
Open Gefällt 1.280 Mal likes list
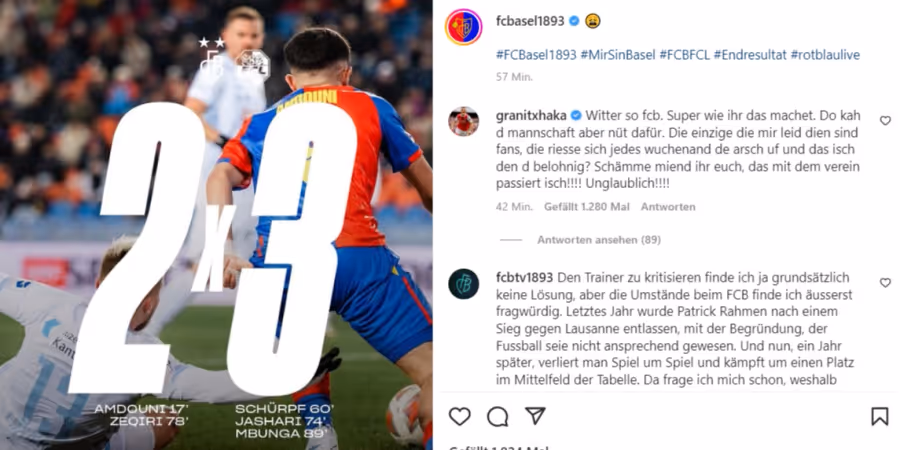pos(587,207)
